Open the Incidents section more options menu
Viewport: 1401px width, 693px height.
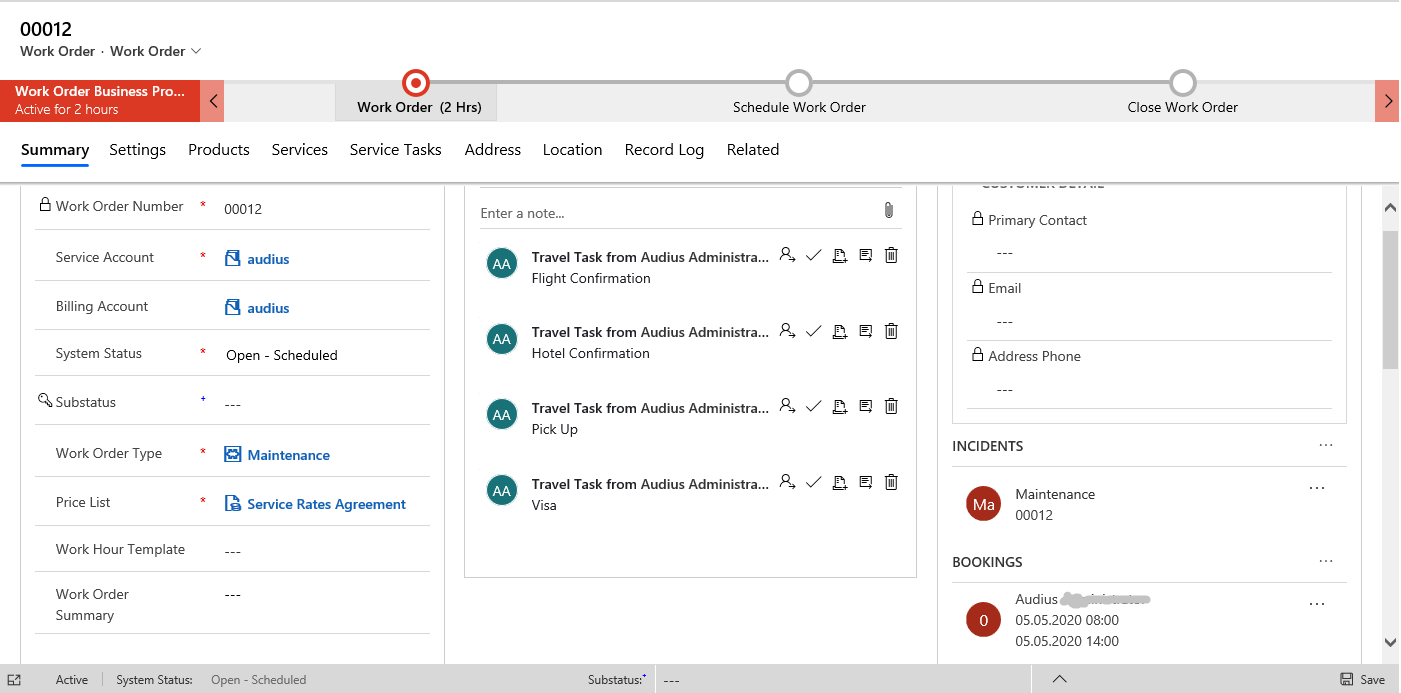[x=1325, y=446]
